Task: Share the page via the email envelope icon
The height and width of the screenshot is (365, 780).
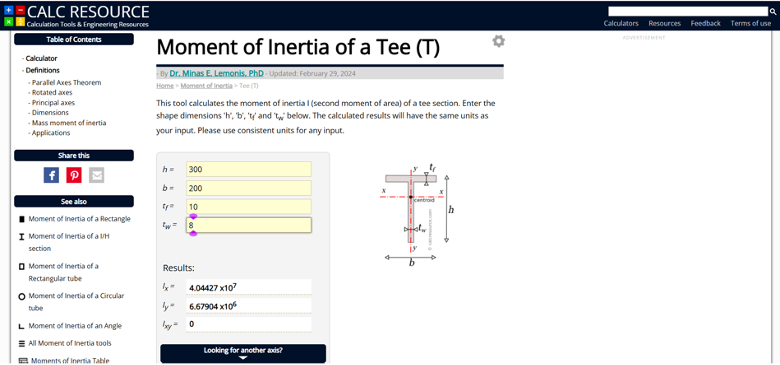Action: point(97,175)
